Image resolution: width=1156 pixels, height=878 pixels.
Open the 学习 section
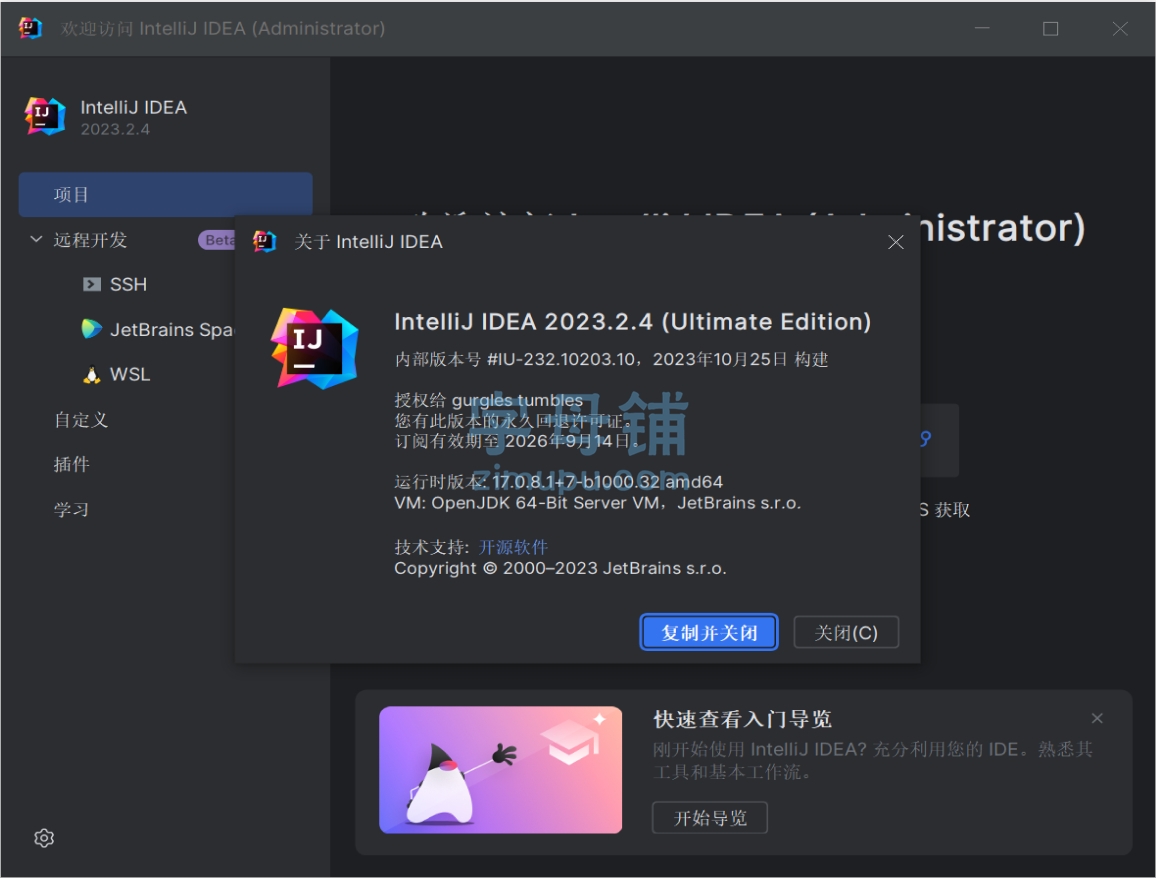(70, 509)
